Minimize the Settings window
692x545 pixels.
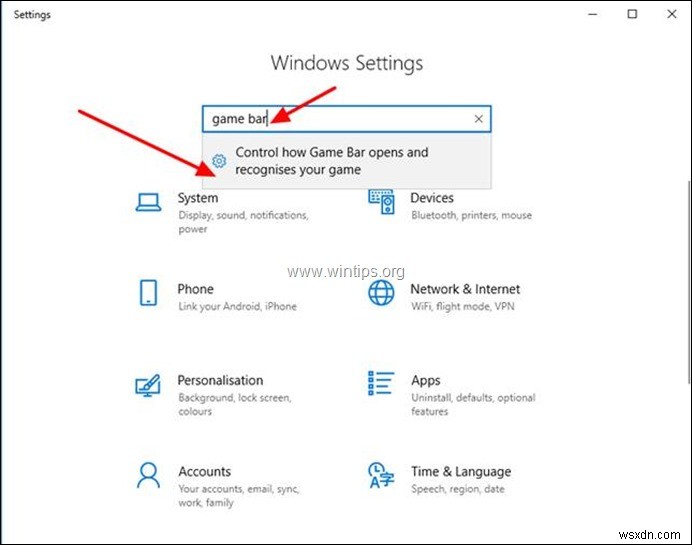(x=593, y=14)
